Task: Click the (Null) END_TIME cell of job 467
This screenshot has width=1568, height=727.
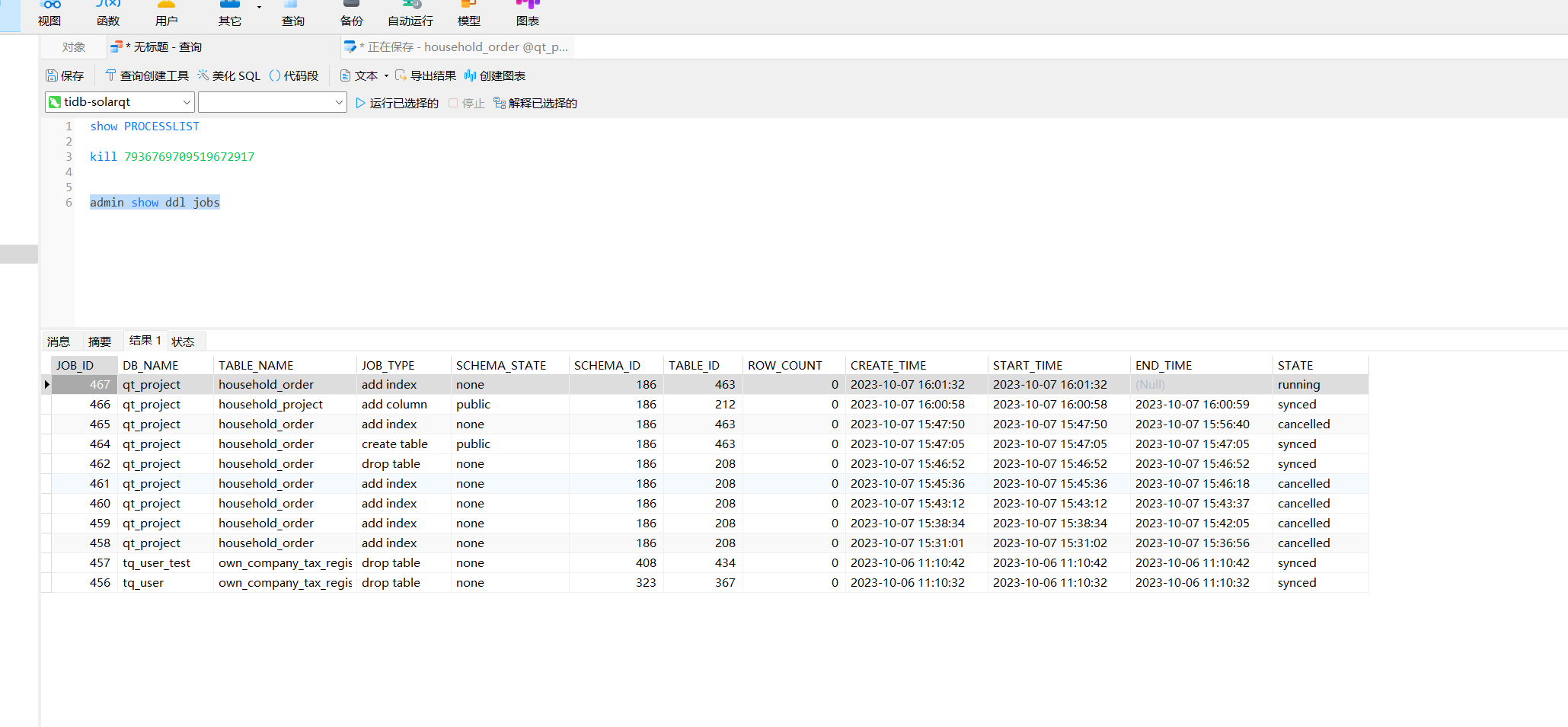Action: [1201, 385]
